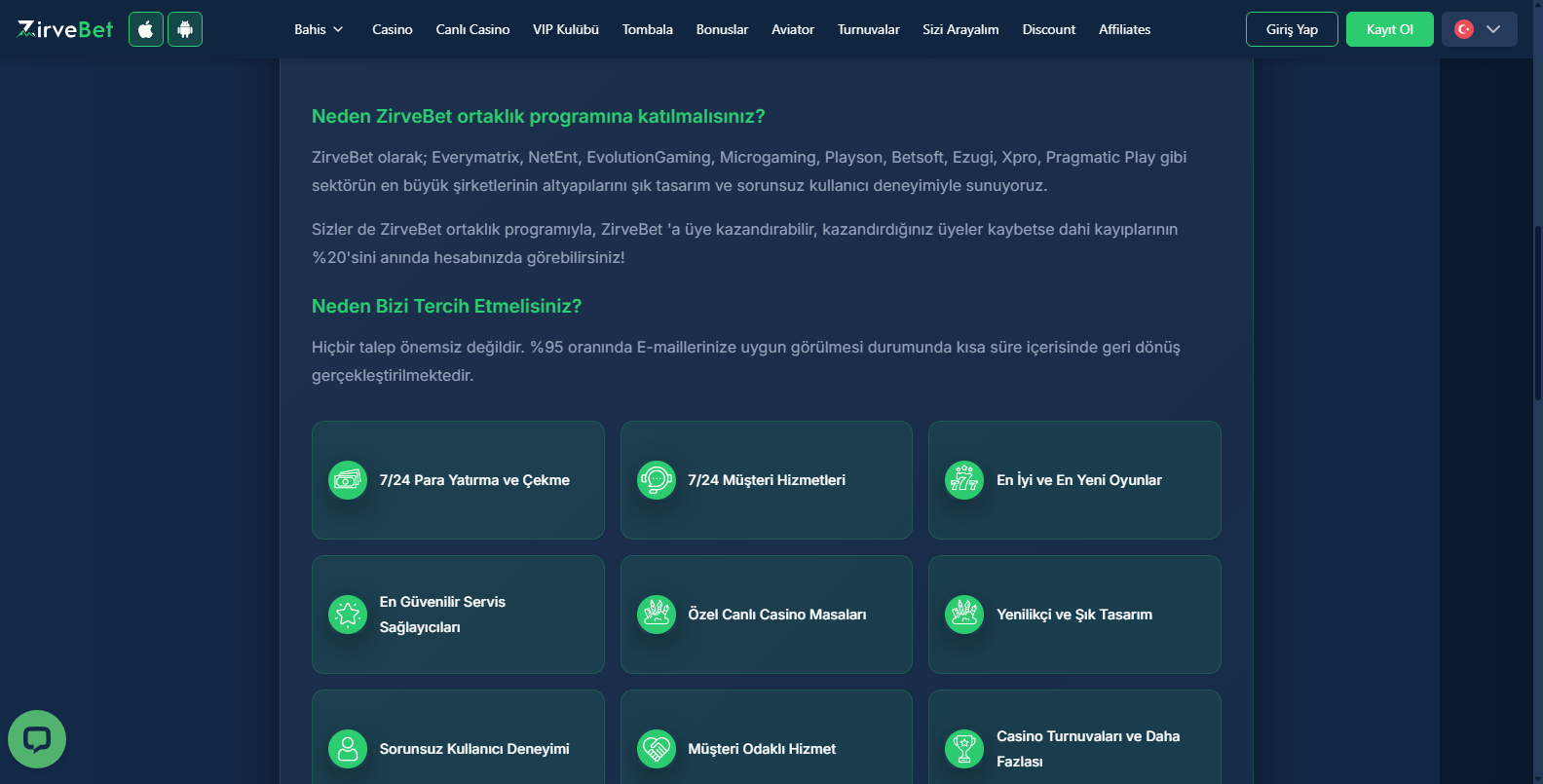This screenshot has height=784, width=1543.
Task: Open the Discount menu item
Action: 1049,29
